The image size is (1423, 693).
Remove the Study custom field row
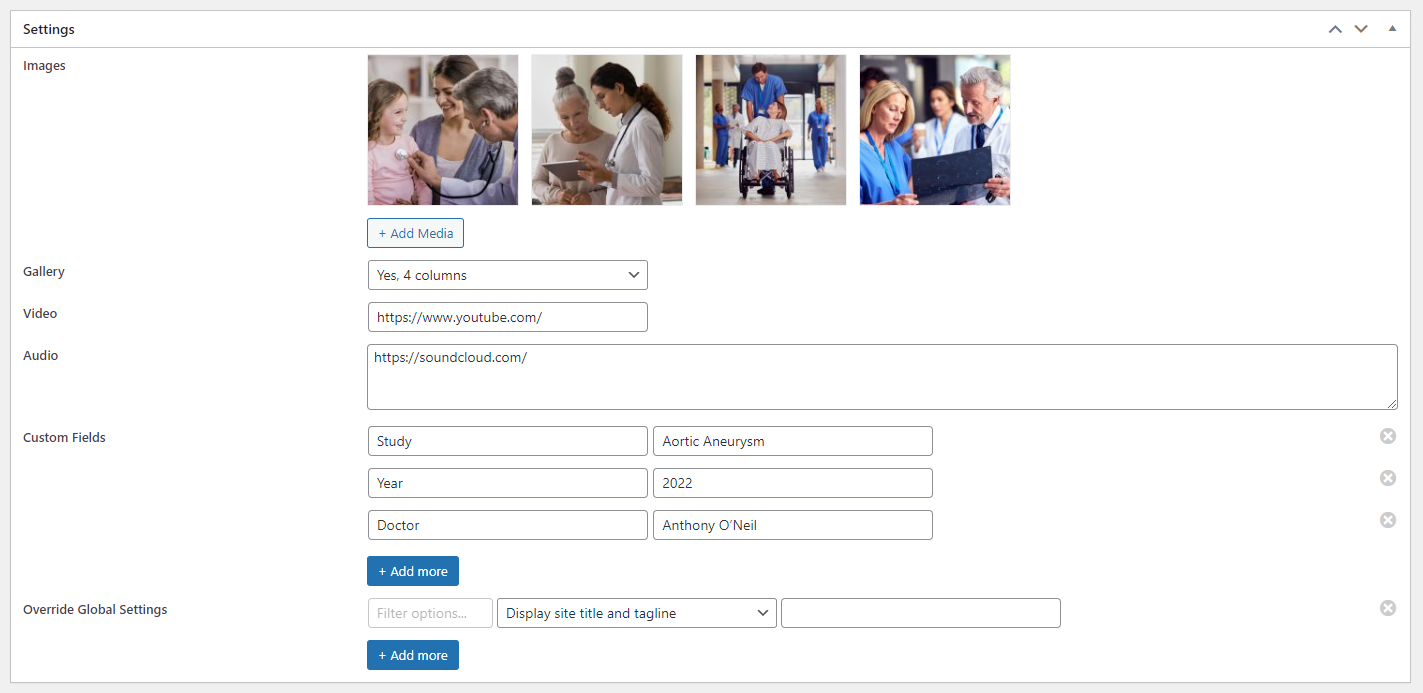pyautogui.click(x=1388, y=436)
